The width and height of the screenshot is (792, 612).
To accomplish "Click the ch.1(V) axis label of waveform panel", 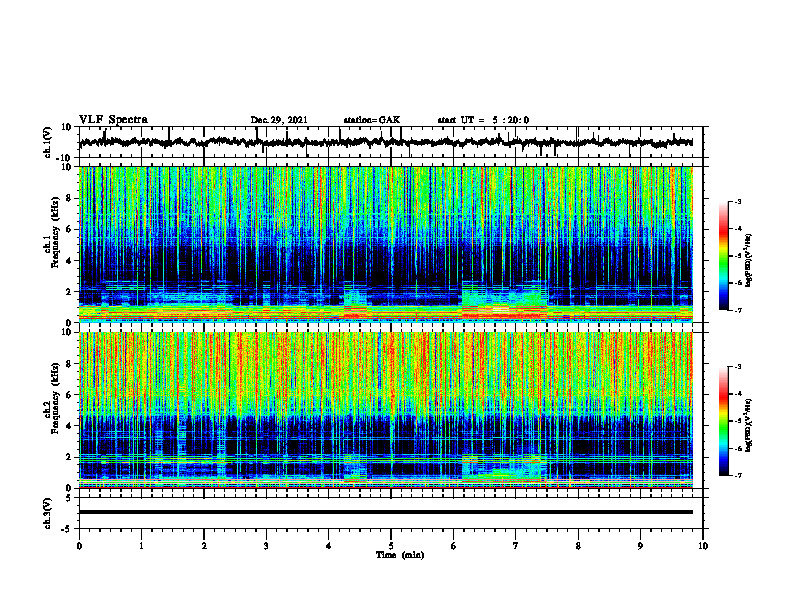I will pyautogui.click(x=48, y=142).
